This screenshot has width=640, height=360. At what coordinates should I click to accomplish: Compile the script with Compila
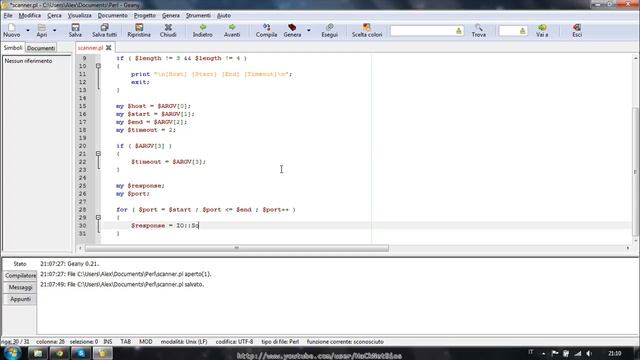[266, 31]
